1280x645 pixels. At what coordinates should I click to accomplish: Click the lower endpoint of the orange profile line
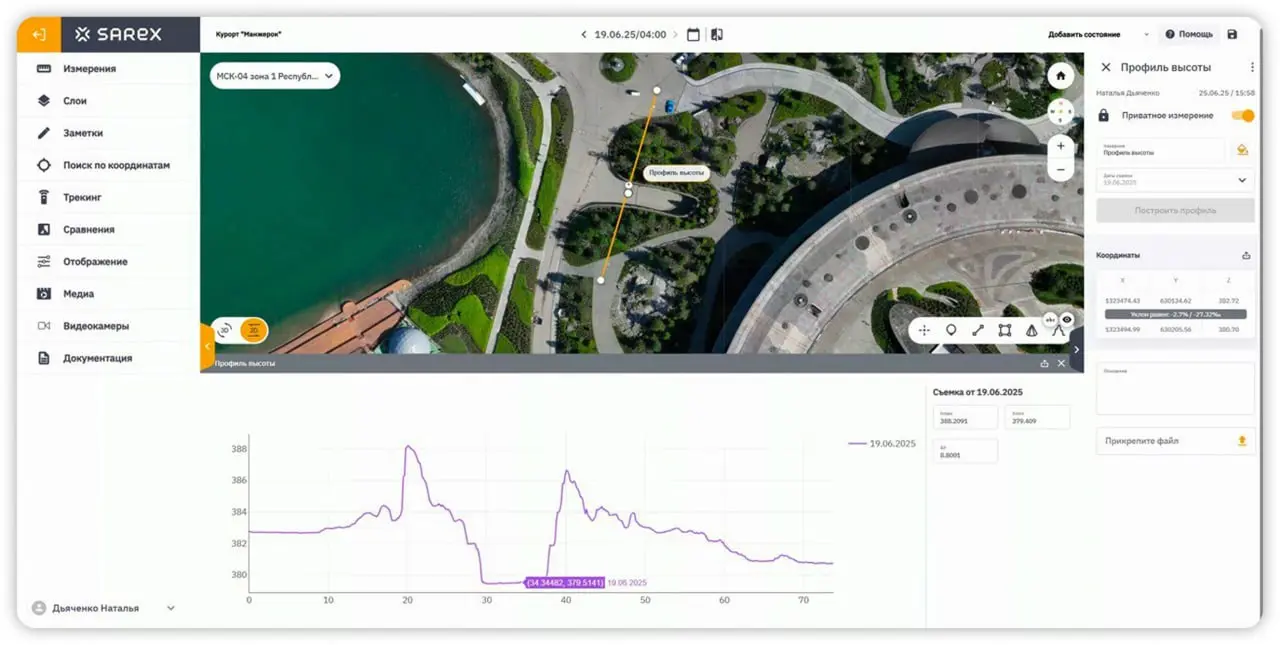[601, 280]
